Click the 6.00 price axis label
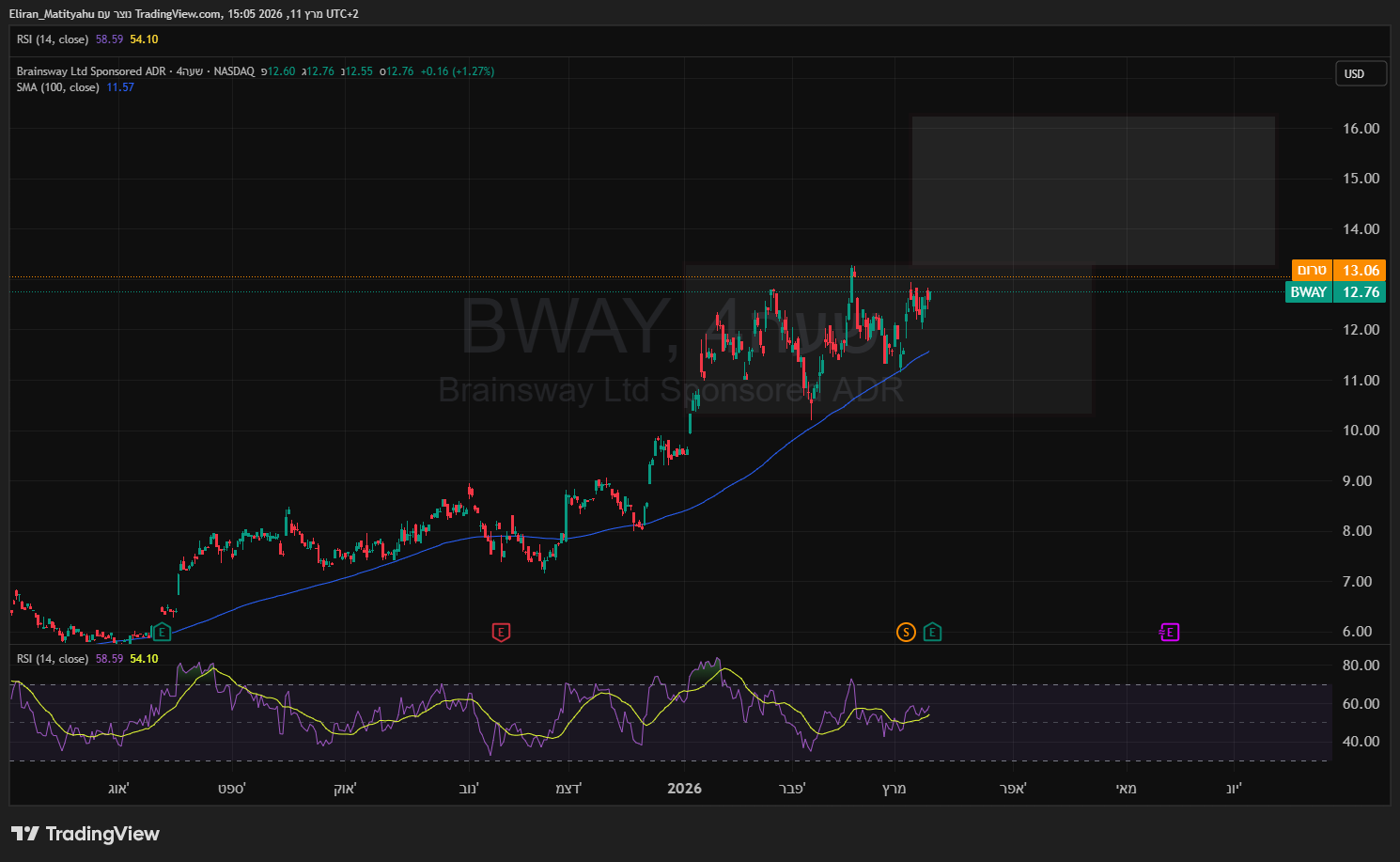The image size is (1400, 862). pyautogui.click(x=1358, y=632)
